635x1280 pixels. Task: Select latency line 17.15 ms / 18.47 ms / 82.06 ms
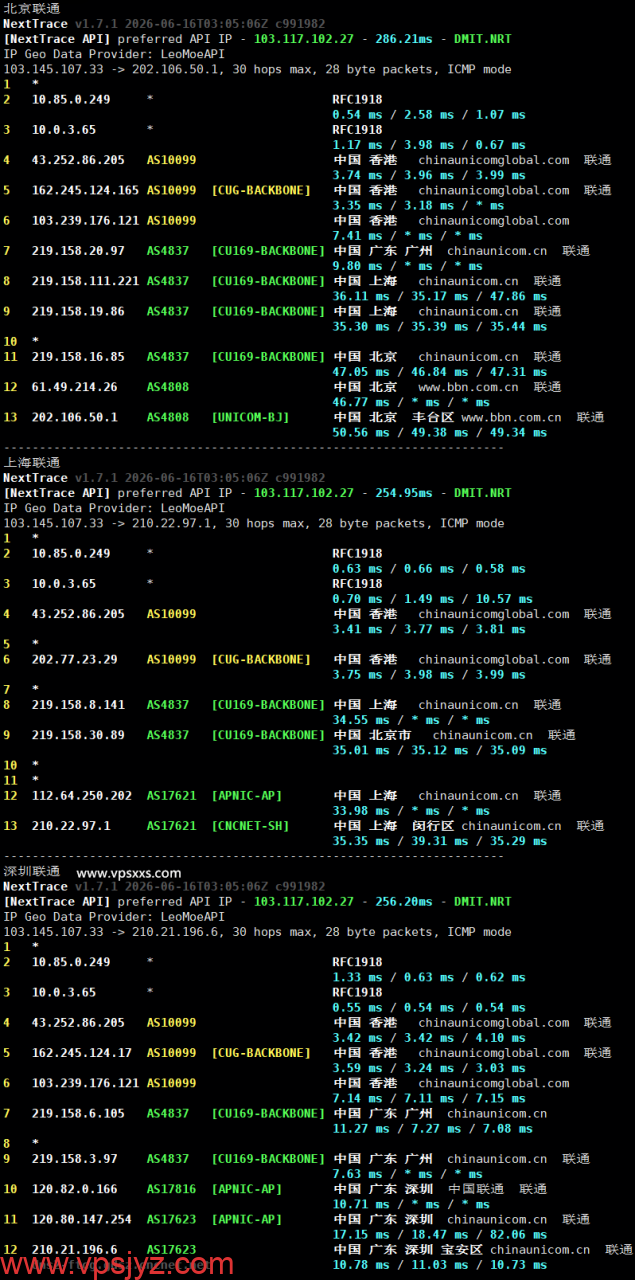coord(440,1235)
